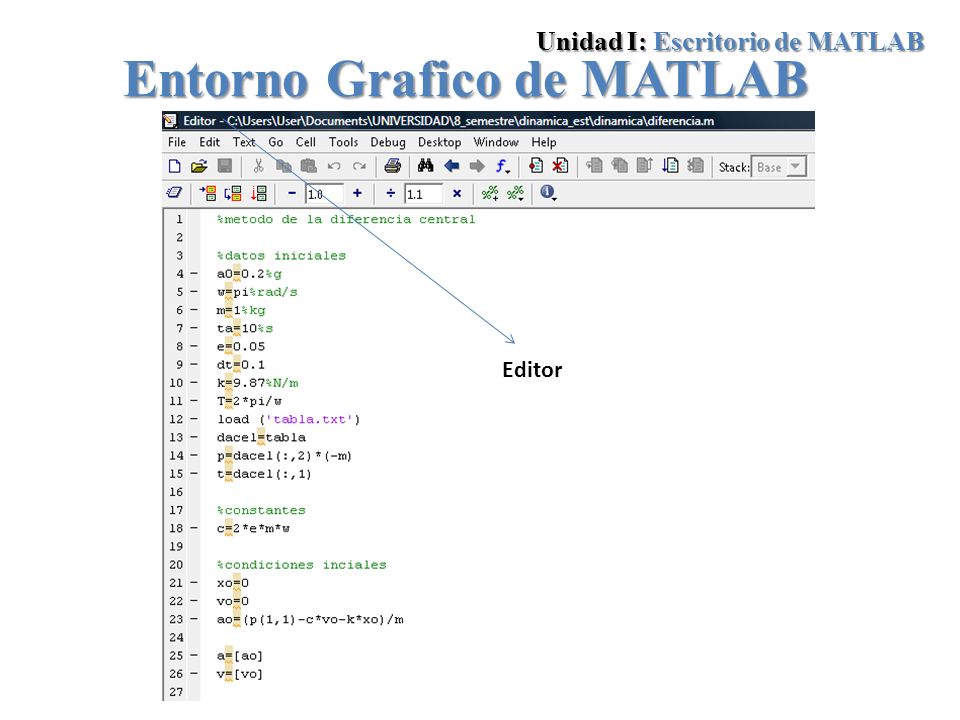Print the file with the printer icon
960x720 pixels.
(x=392, y=166)
